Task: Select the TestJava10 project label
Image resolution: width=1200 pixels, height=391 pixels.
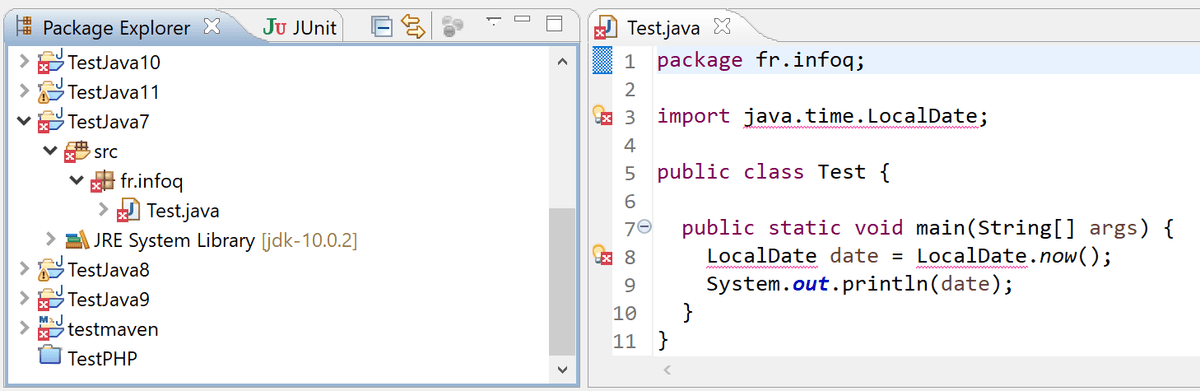Action: (114, 63)
